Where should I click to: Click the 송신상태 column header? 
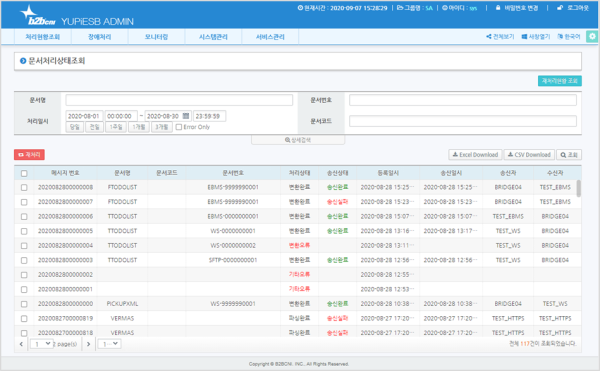[x=337, y=173]
